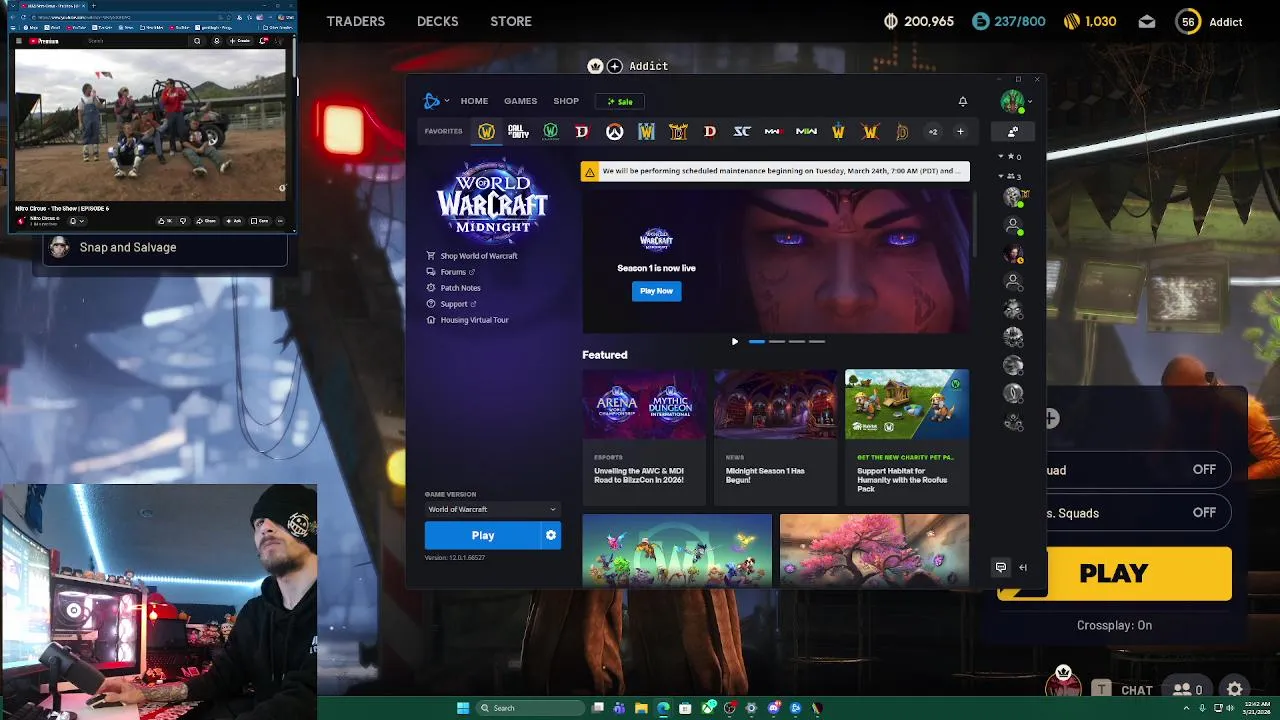Click Play Now on the Season 1 banner

[x=656, y=291]
